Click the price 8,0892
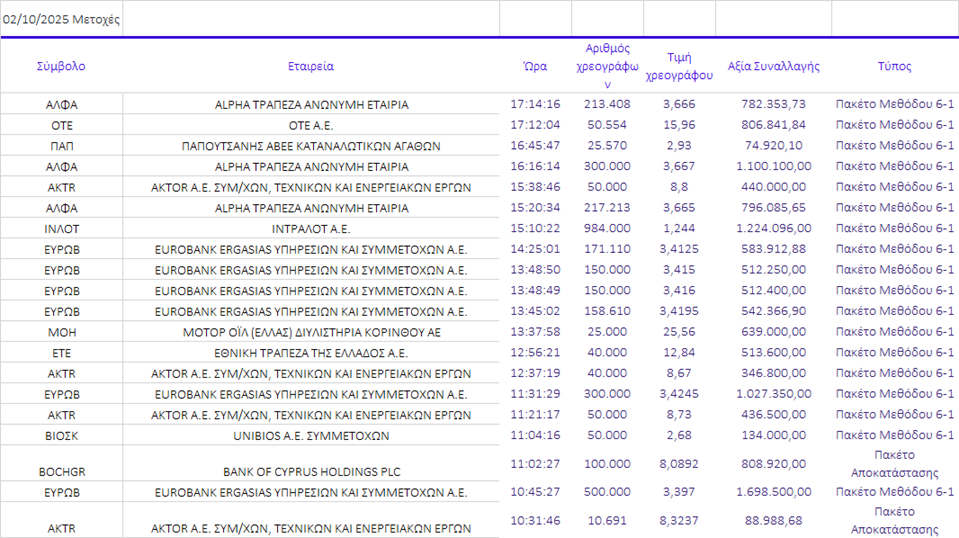This screenshot has height=538, width=959. (679, 464)
